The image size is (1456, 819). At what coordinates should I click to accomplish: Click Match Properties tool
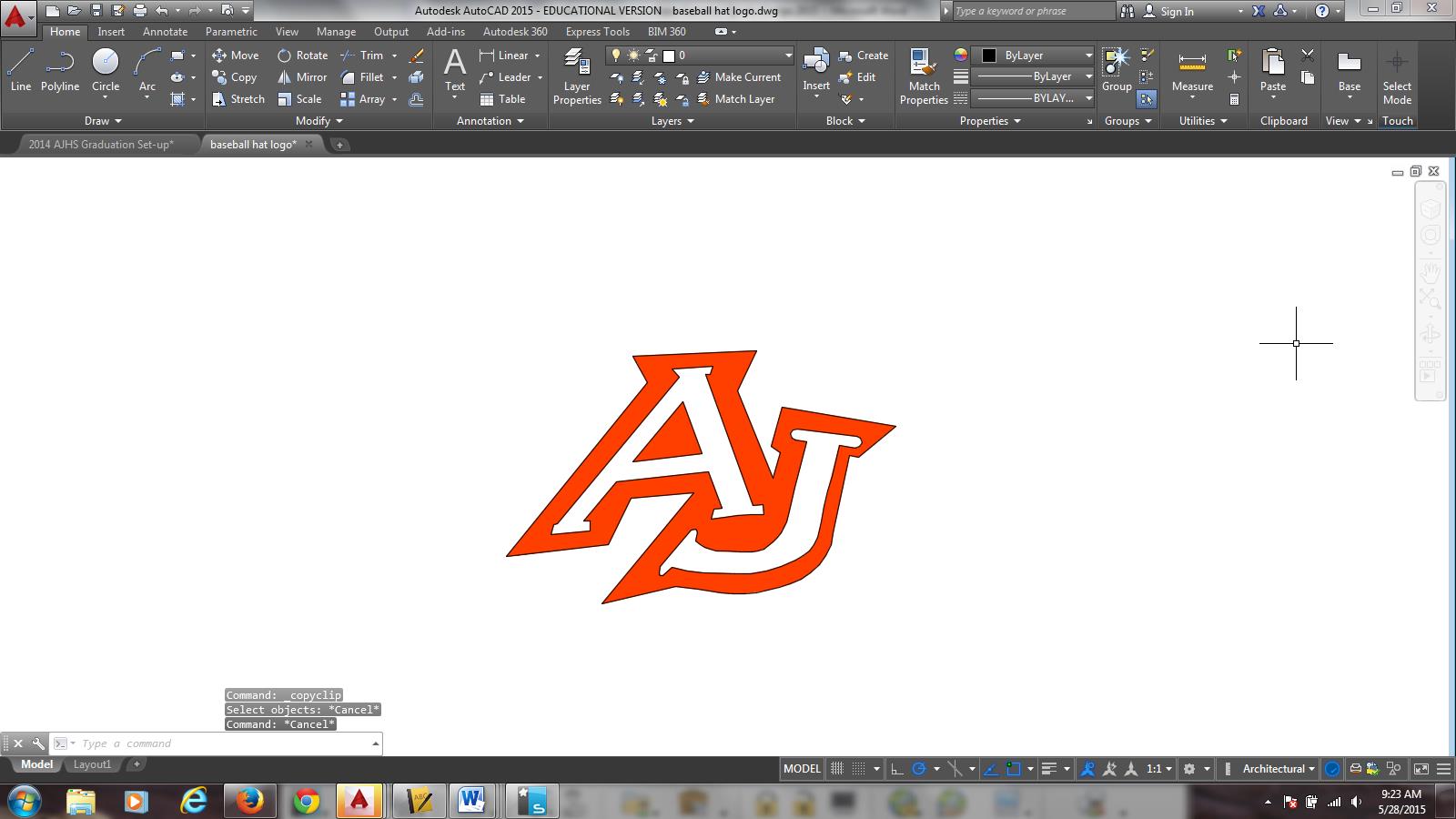[924, 77]
